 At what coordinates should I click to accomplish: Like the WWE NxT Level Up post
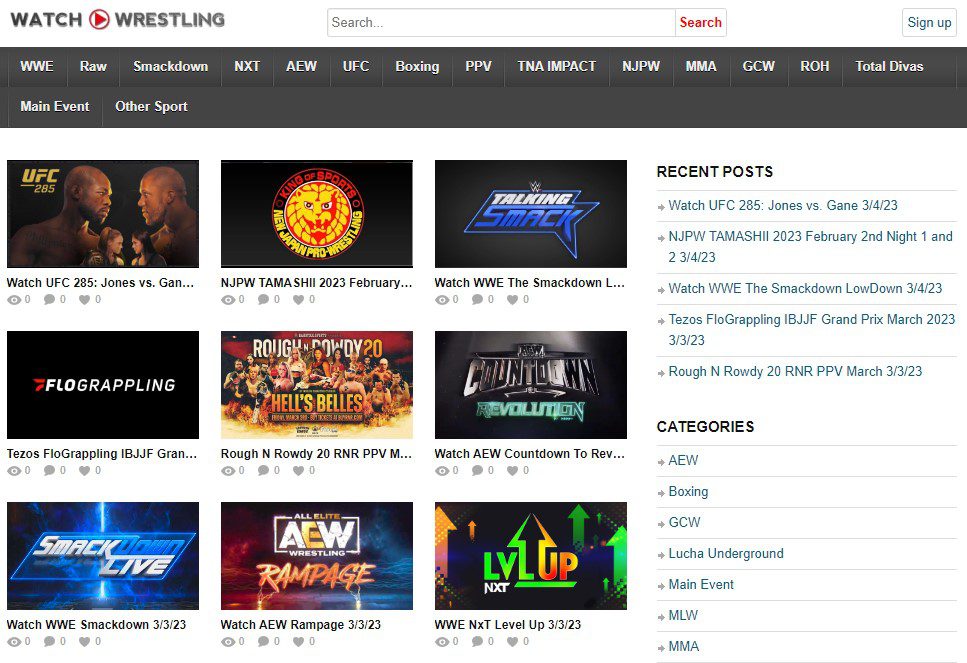coord(512,642)
